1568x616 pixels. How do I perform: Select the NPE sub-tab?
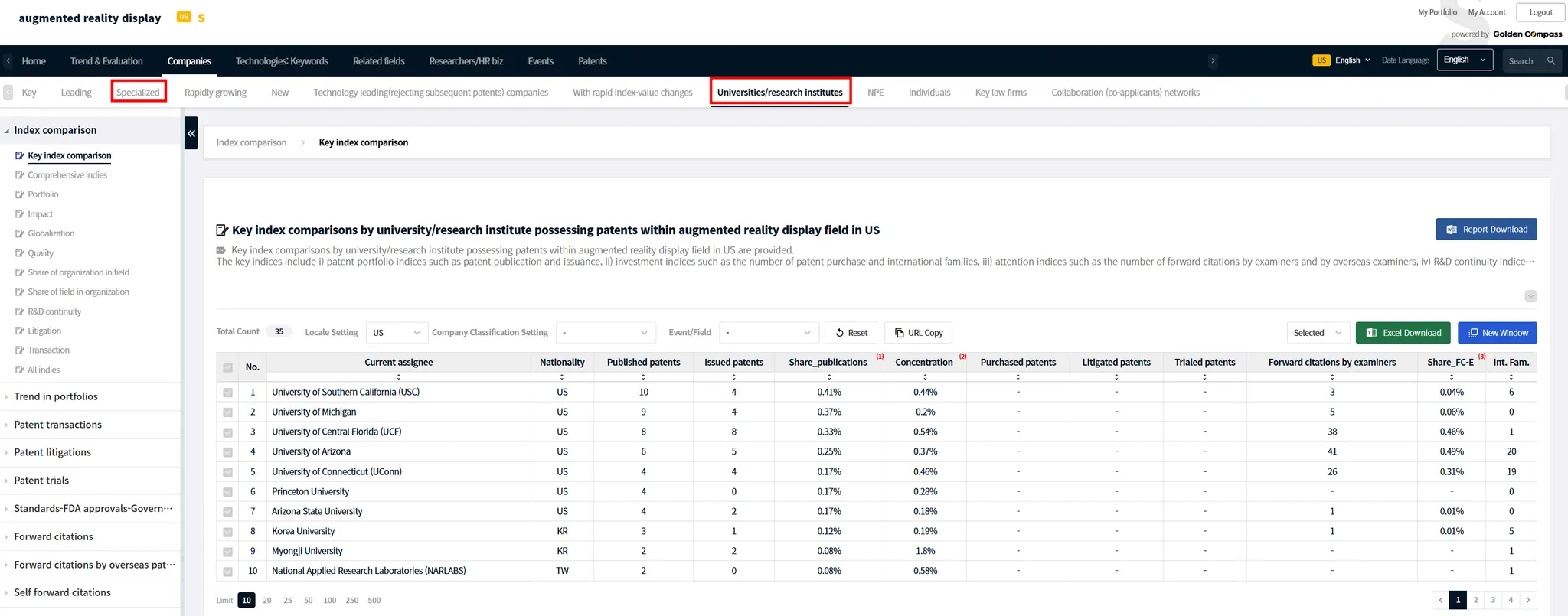876,93
